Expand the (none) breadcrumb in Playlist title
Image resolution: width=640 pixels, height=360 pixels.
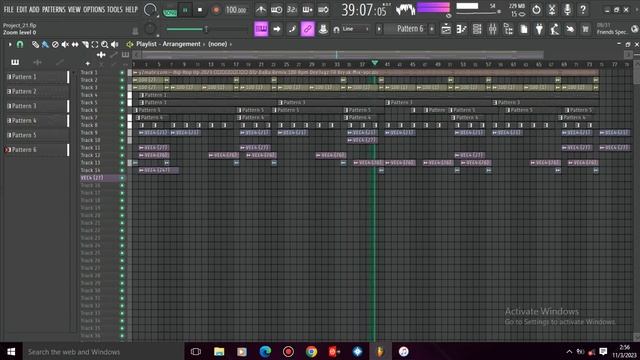pos(218,44)
